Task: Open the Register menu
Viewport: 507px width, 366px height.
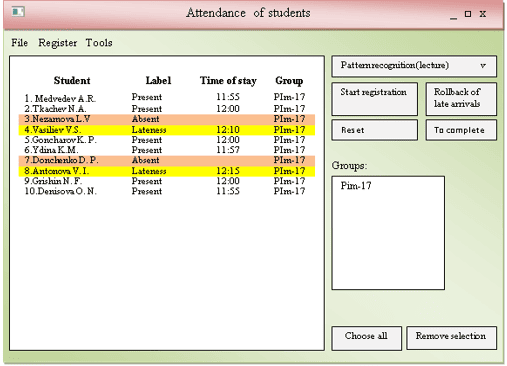Action: click(57, 43)
